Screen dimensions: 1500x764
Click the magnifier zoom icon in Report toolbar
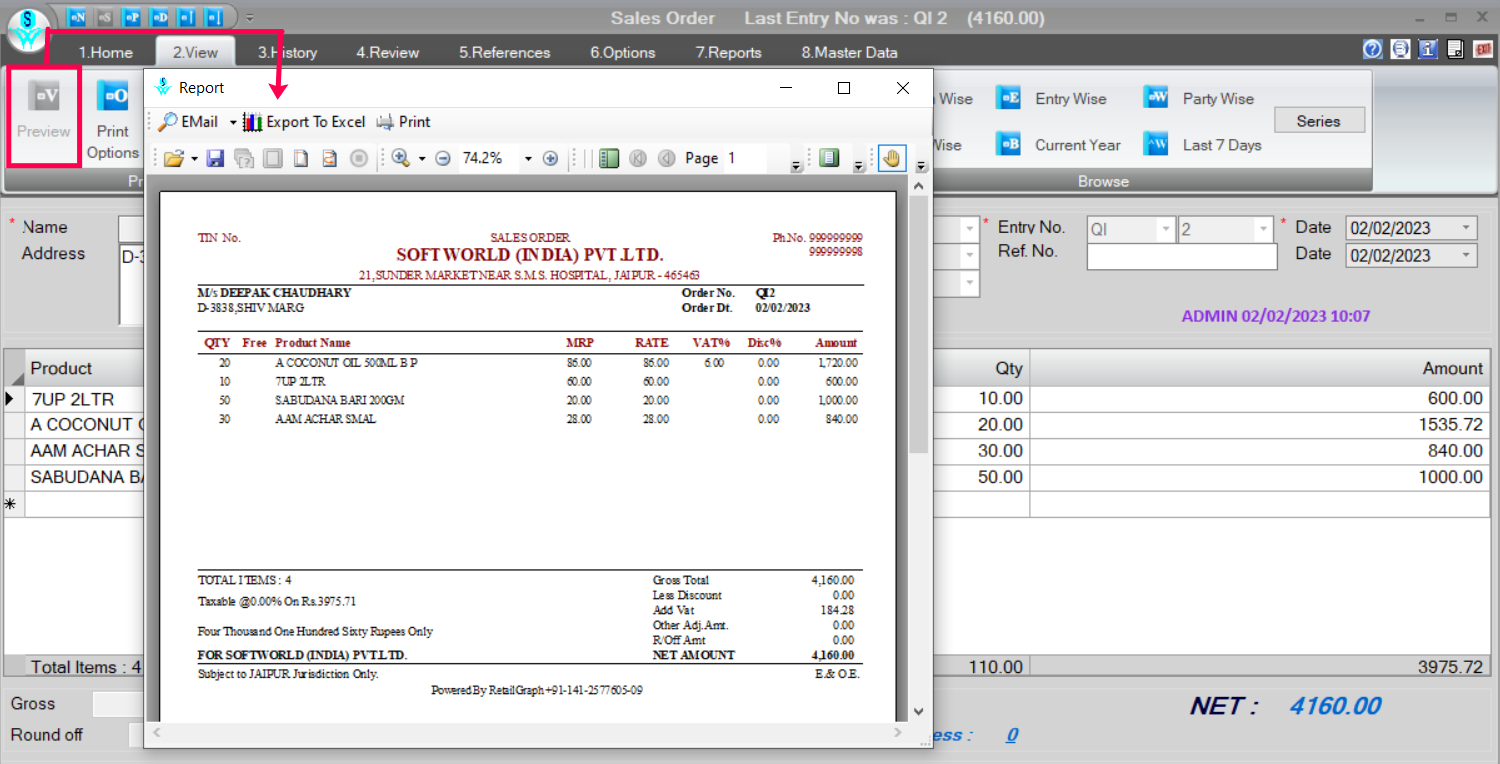401,158
